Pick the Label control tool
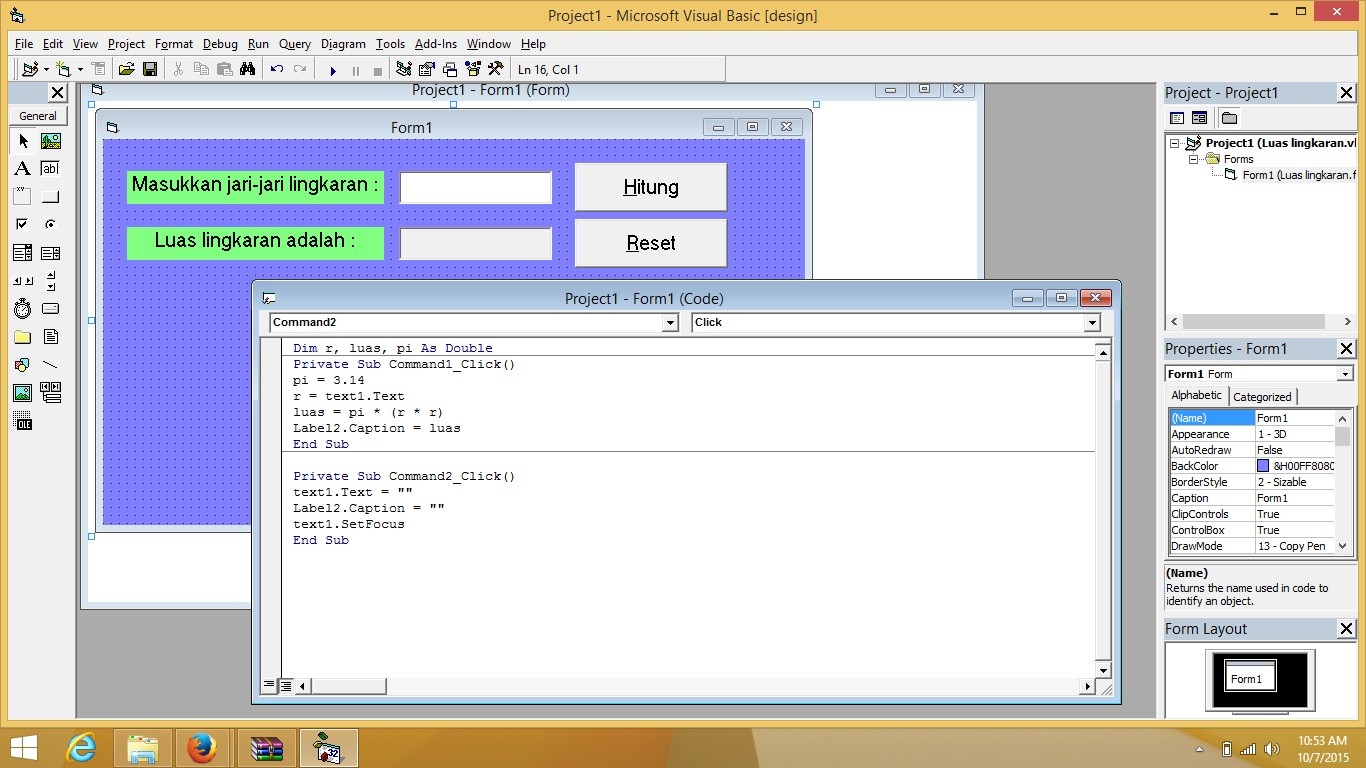The height and width of the screenshot is (768, 1366). (23, 169)
